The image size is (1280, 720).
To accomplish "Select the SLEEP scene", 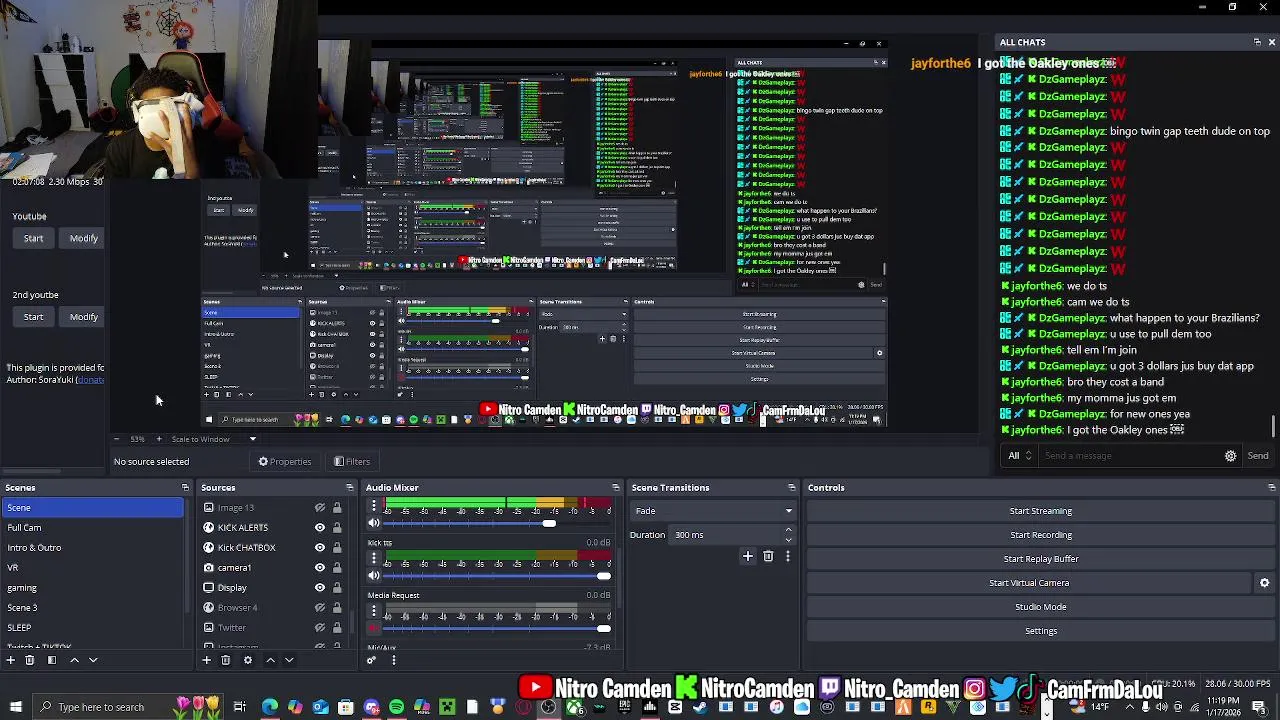I will (92, 628).
